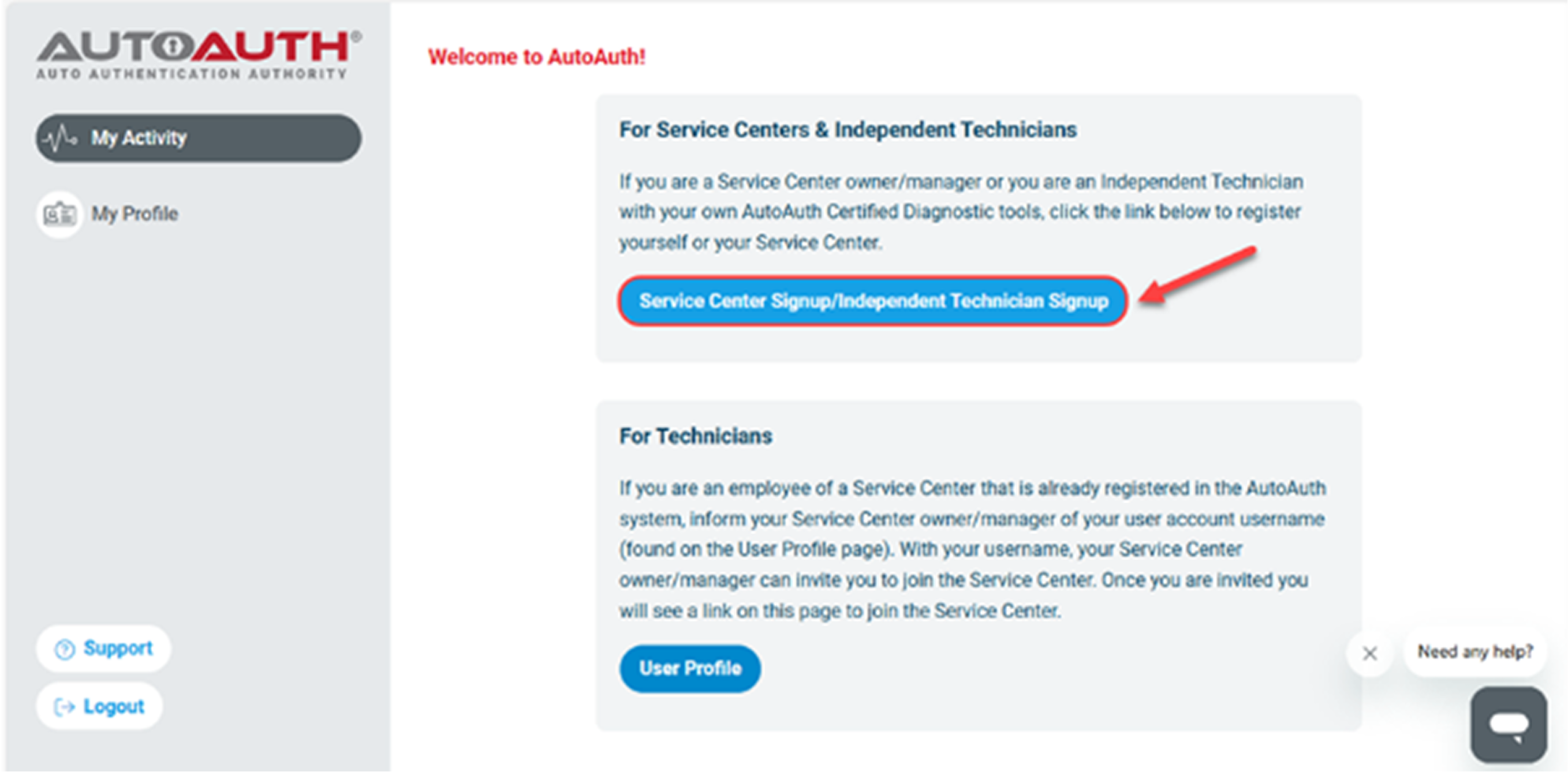The width and height of the screenshot is (1568, 772).
Task: Open Service Center Signup/Independent Technician Signup
Action: pos(873,301)
